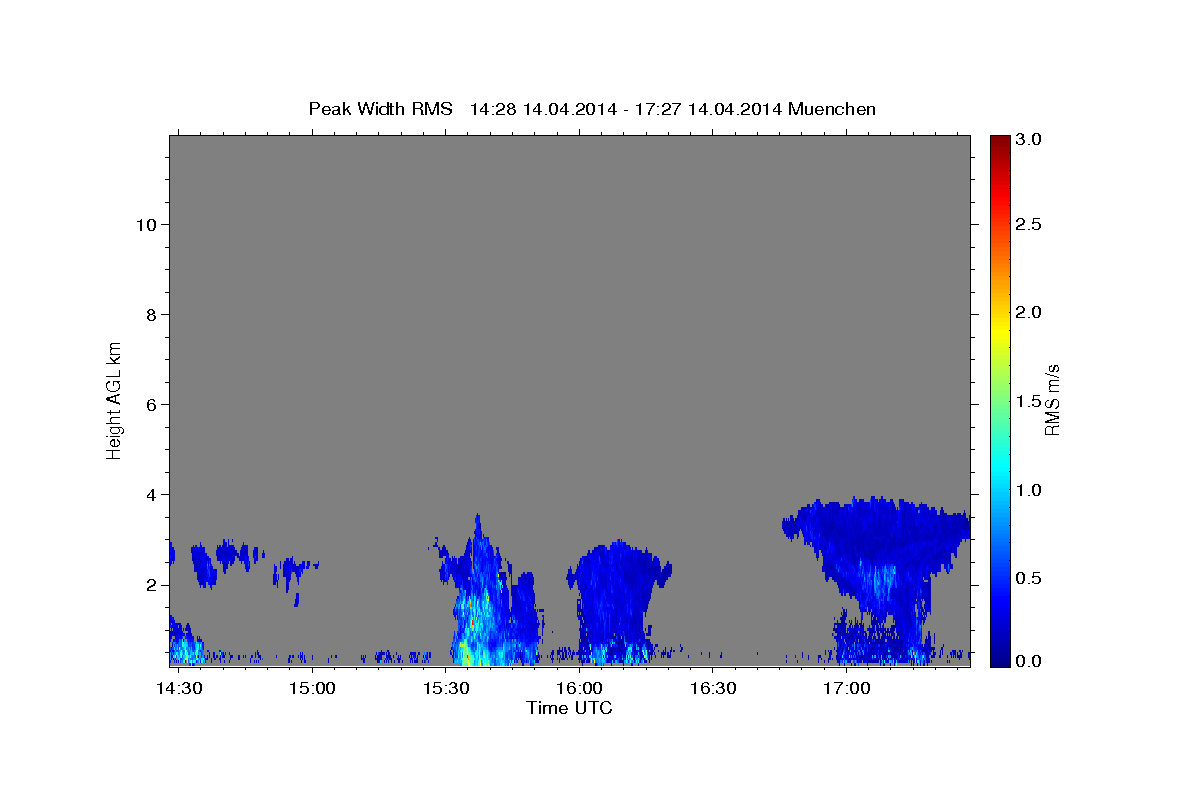Click the 16:30 time tick label
The image size is (1200, 800).
click(x=713, y=689)
